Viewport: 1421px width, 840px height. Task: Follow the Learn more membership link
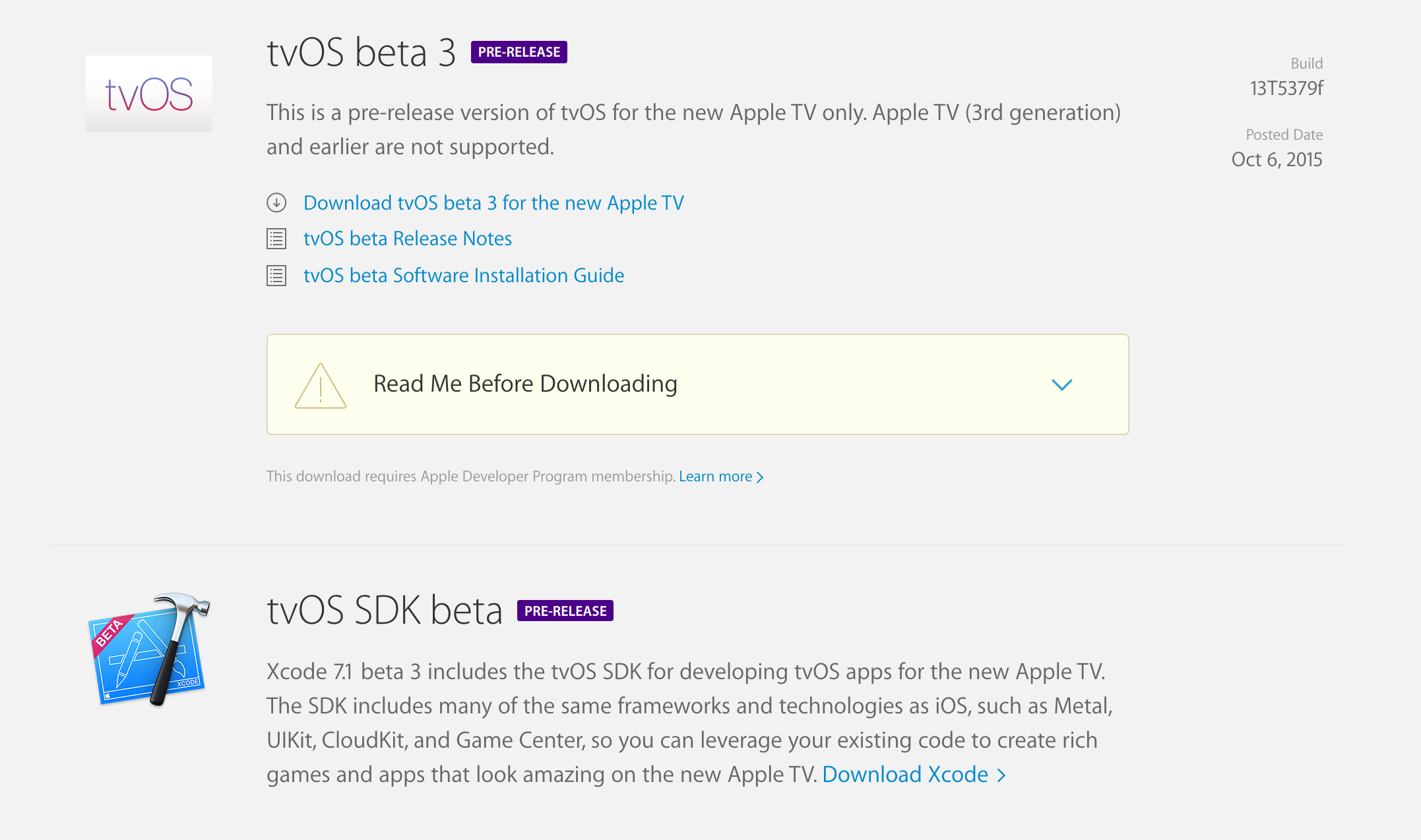click(715, 477)
